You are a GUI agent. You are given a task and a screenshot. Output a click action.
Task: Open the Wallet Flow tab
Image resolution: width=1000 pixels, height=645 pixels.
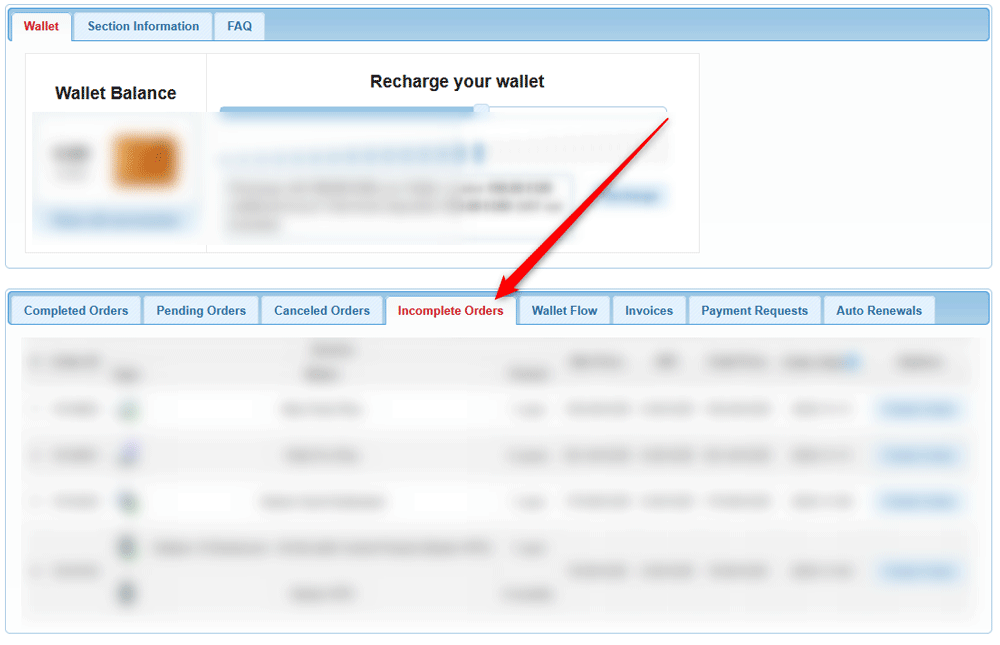pyautogui.click(x=563, y=310)
